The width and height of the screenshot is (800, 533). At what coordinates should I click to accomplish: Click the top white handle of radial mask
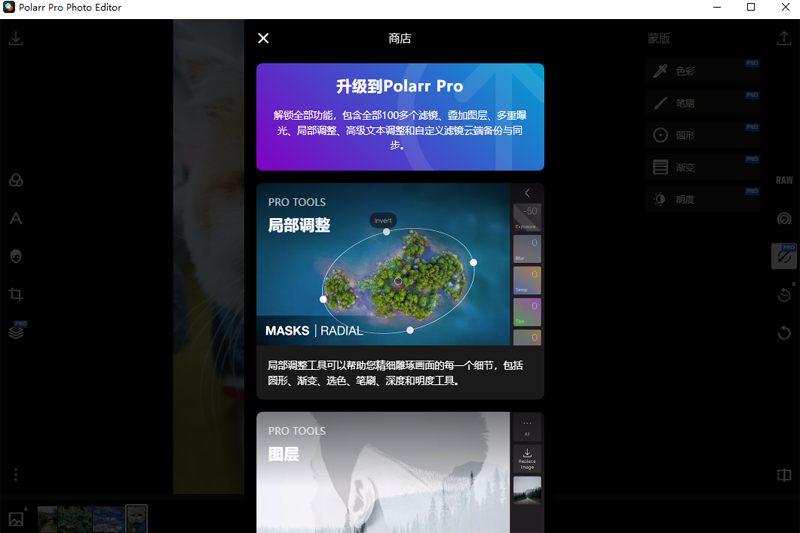click(x=387, y=232)
